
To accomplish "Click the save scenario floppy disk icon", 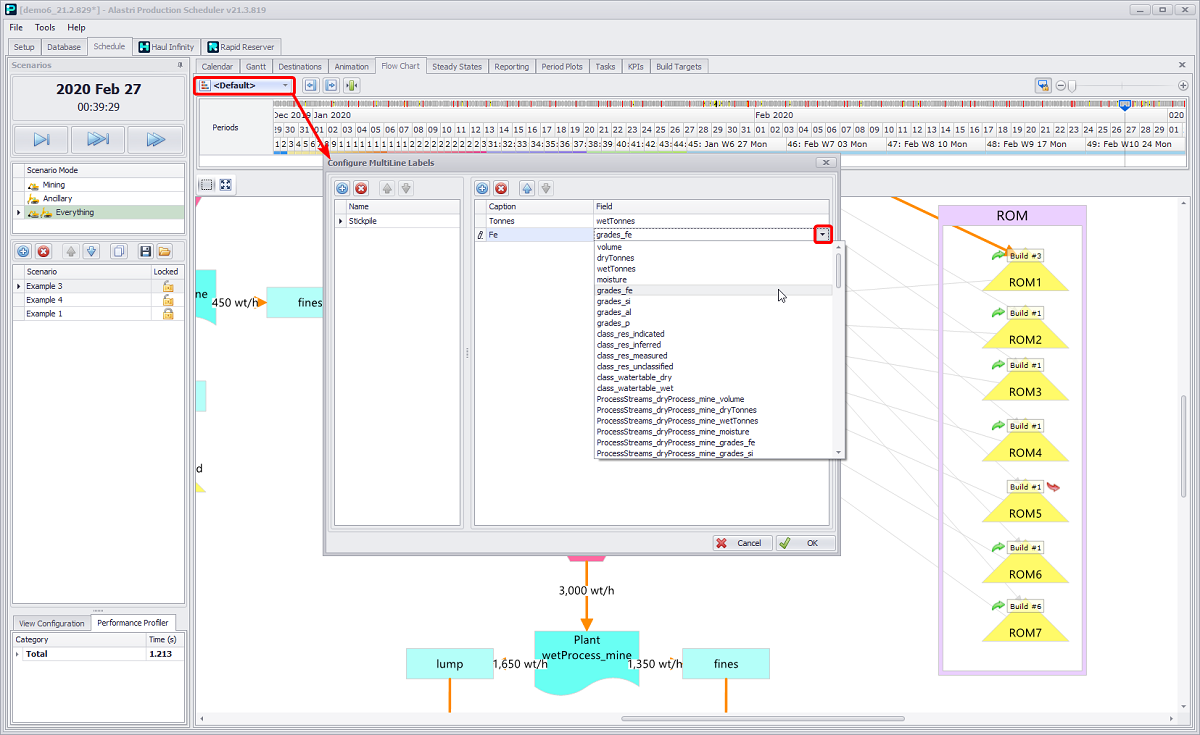I will [146, 251].
